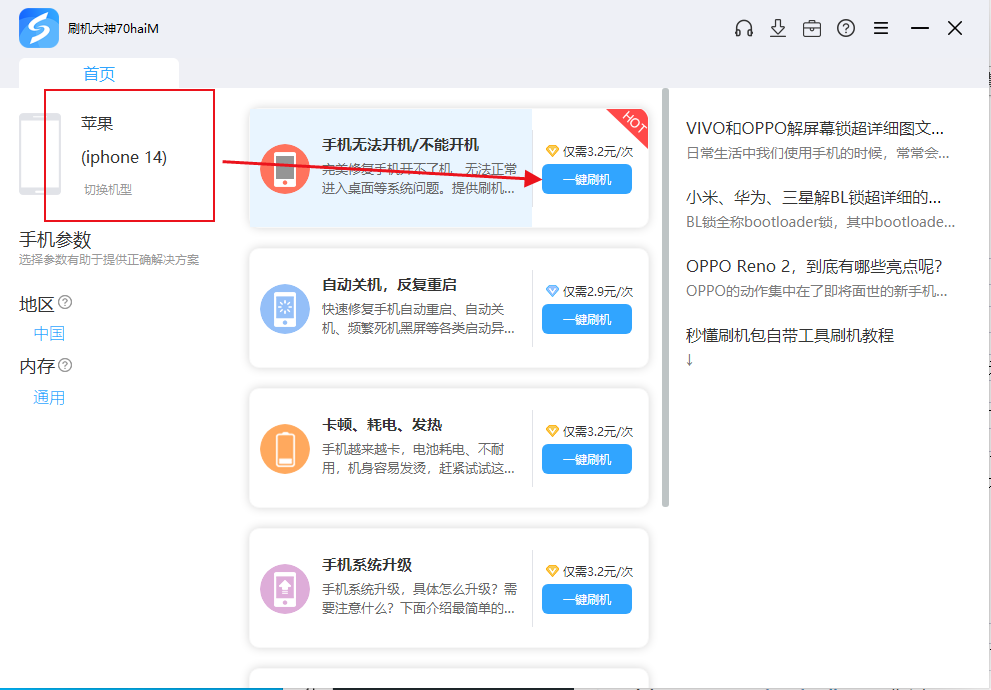The height and width of the screenshot is (690, 991).
Task: Click help icon next to 地区
Action: pyautogui.click(x=65, y=302)
